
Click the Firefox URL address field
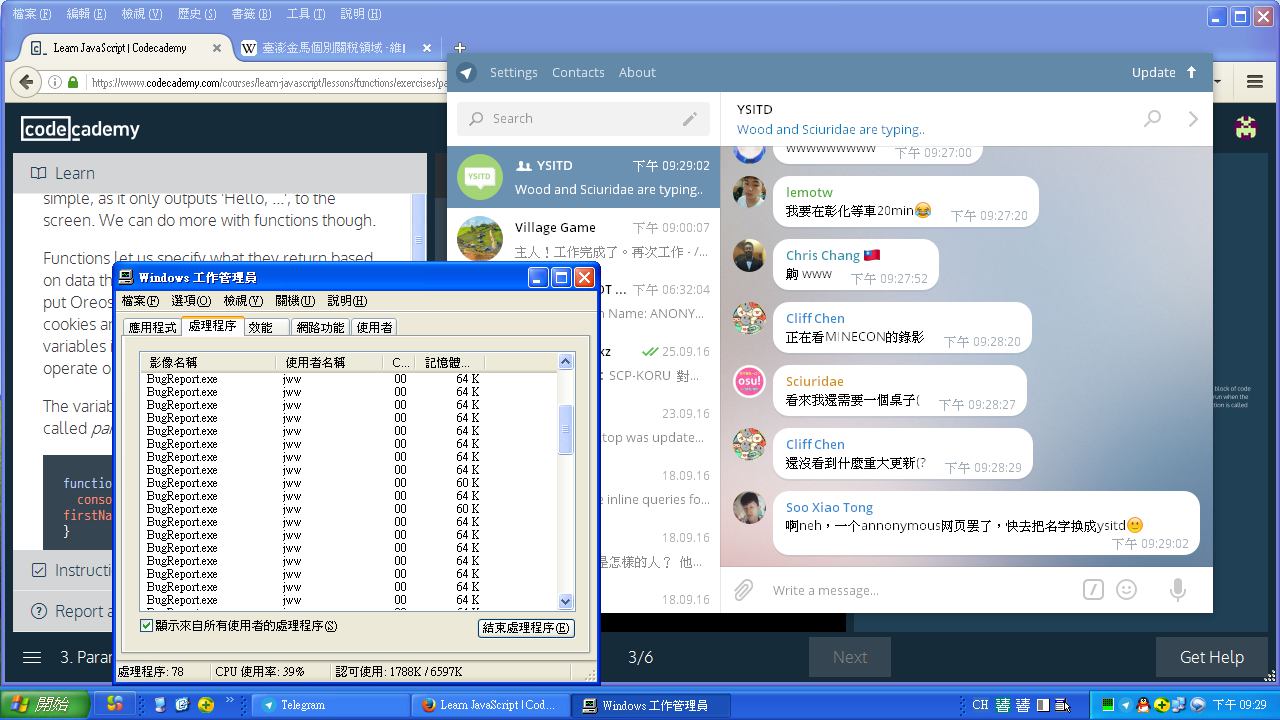pyautogui.click(x=268, y=83)
